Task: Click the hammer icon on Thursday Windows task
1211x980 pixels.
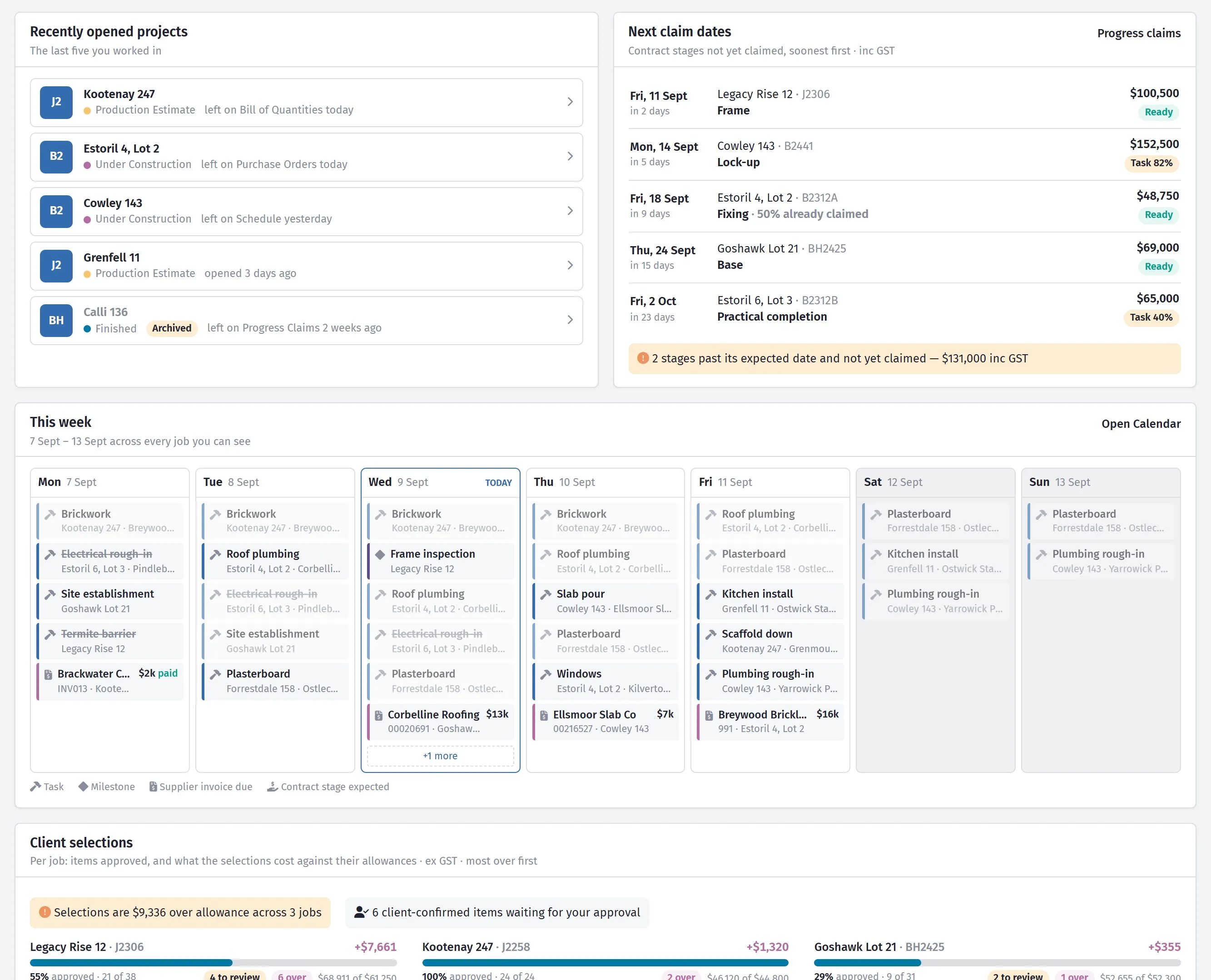Action: tap(546, 674)
